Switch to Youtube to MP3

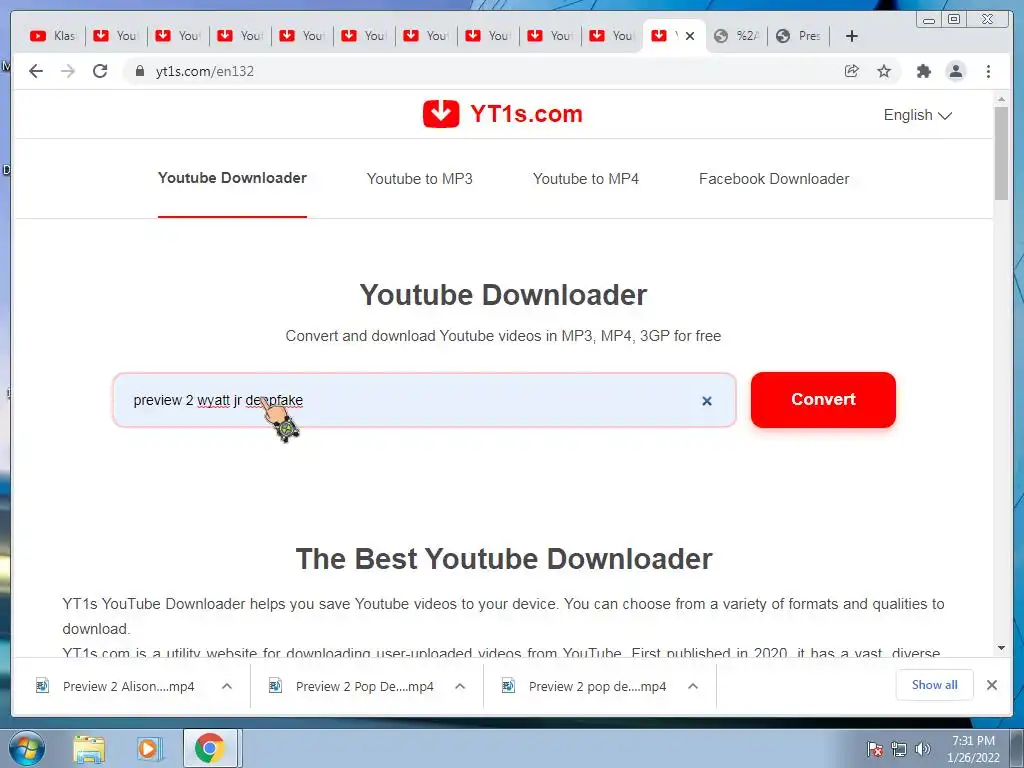coord(419,179)
